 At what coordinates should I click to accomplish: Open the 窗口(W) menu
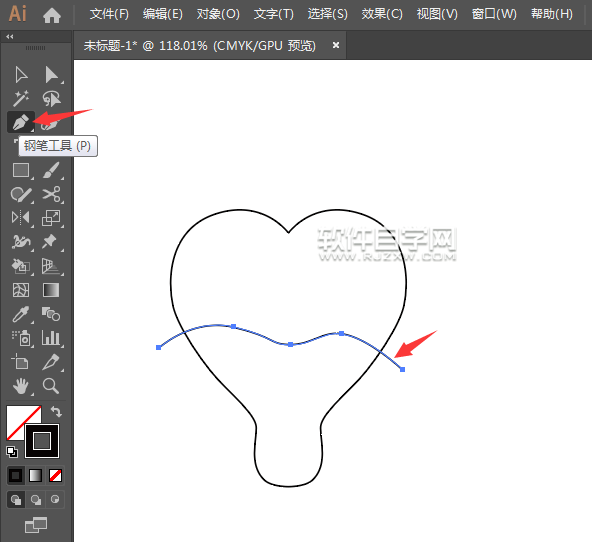click(x=494, y=14)
